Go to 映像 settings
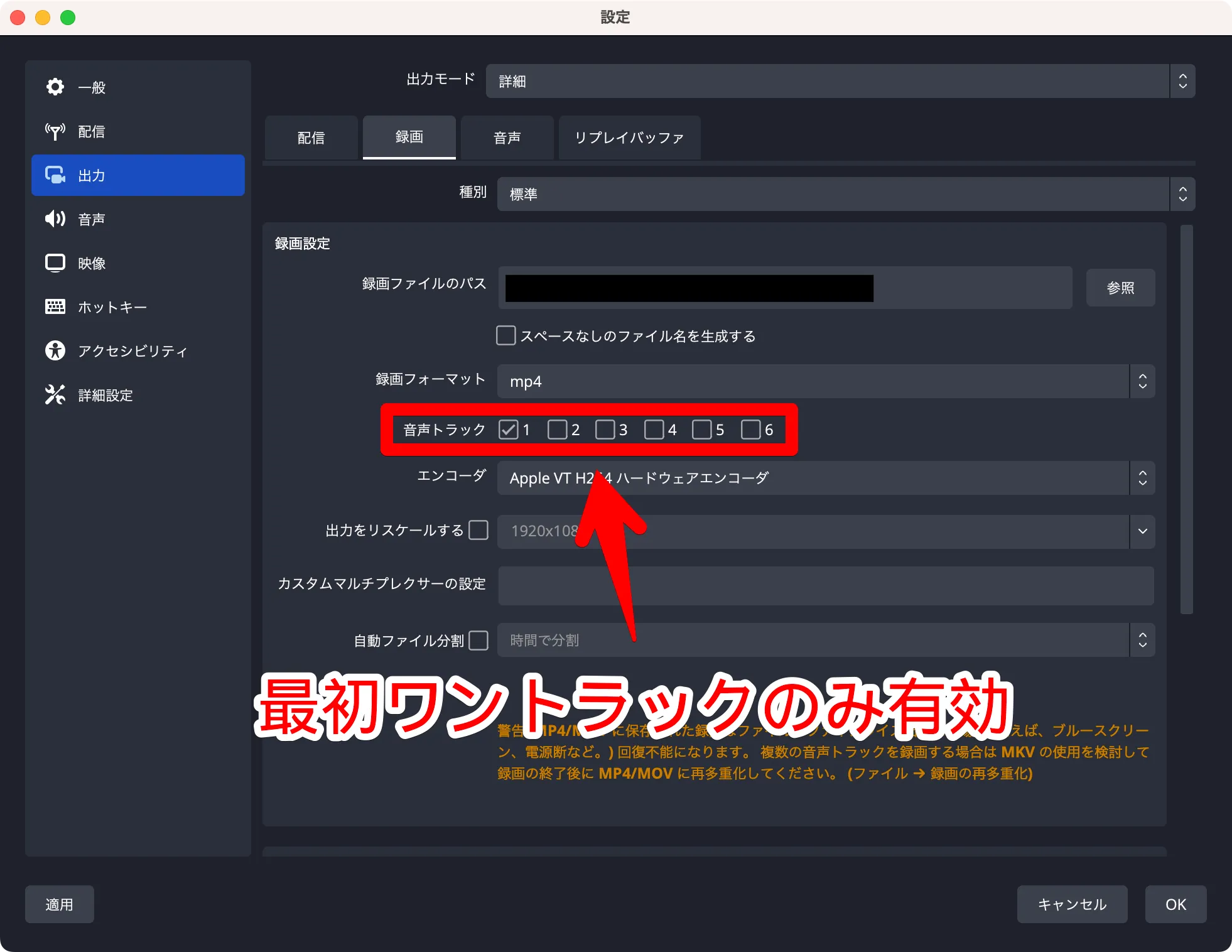 [x=138, y=263]
